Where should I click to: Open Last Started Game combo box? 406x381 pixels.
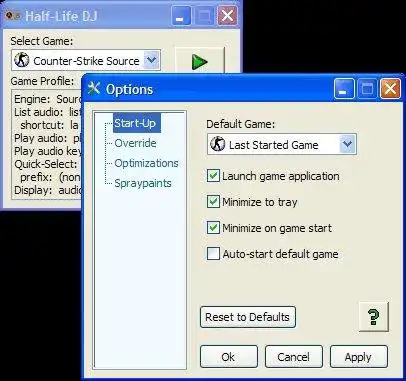coord(282,144)
